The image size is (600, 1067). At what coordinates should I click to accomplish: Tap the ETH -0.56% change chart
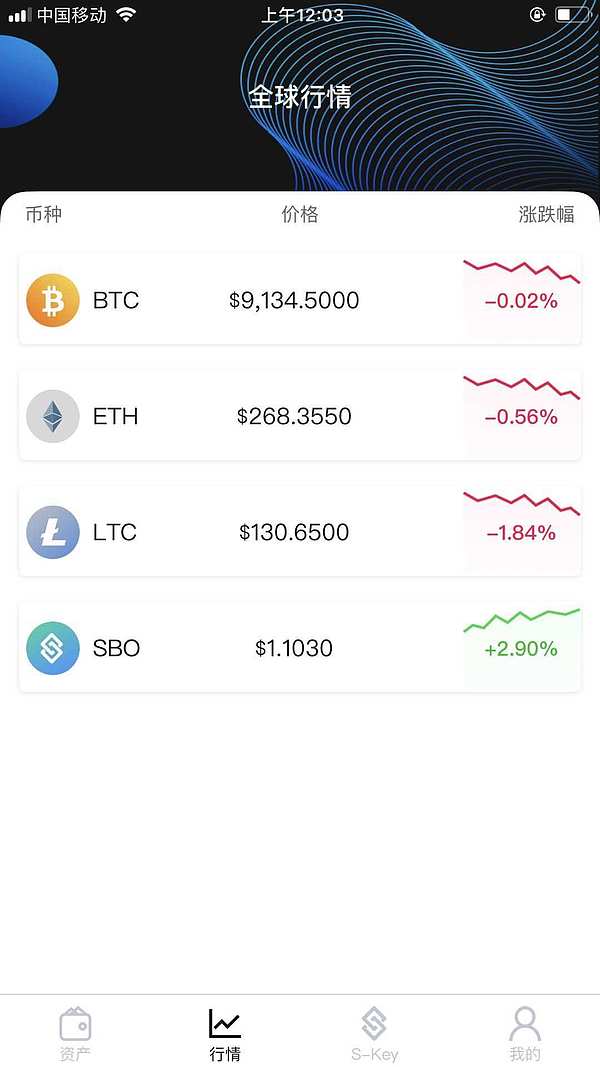tap(521, 415)
